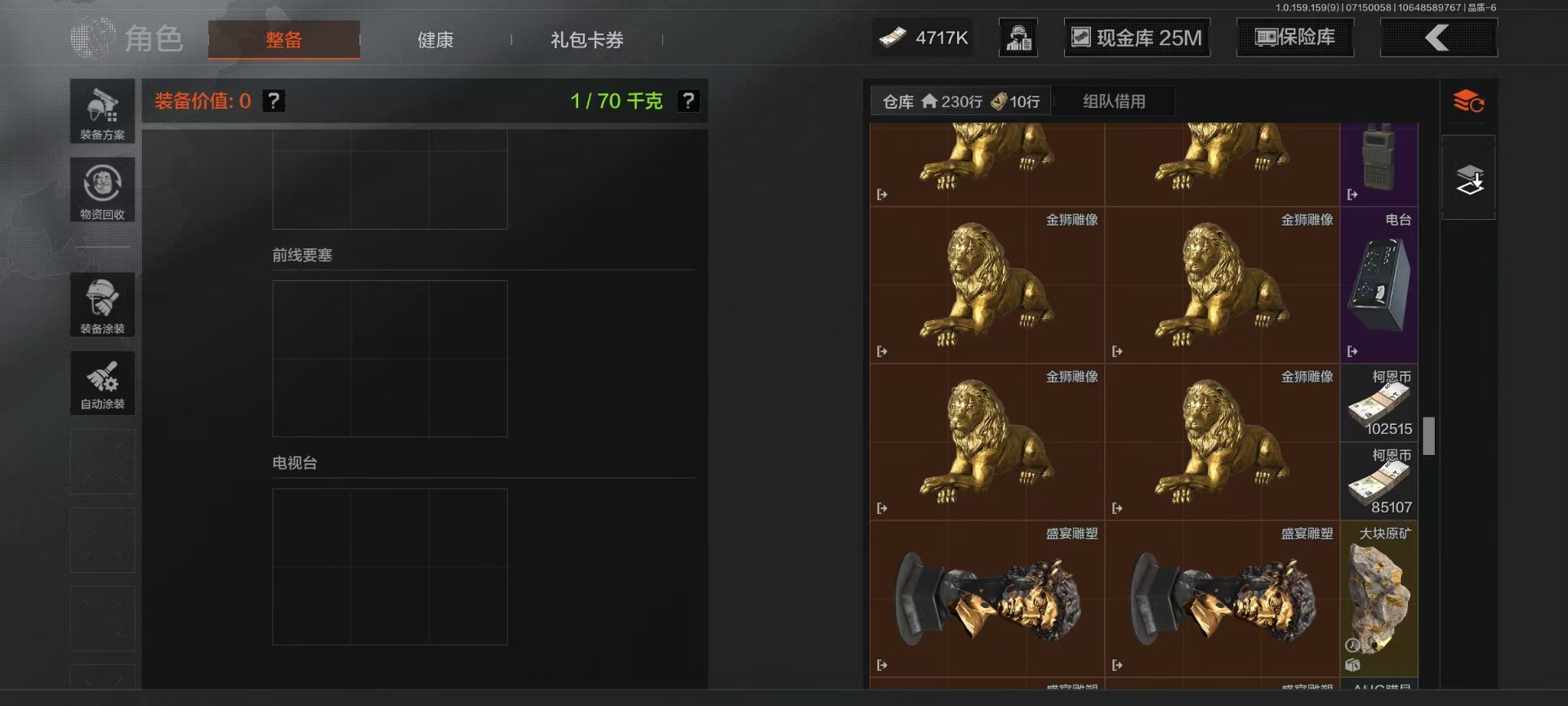The width and height of the screenshot is (1568, 706).
Task: Open 物资回收 recycling icon
Action: [x=102, y=190]
